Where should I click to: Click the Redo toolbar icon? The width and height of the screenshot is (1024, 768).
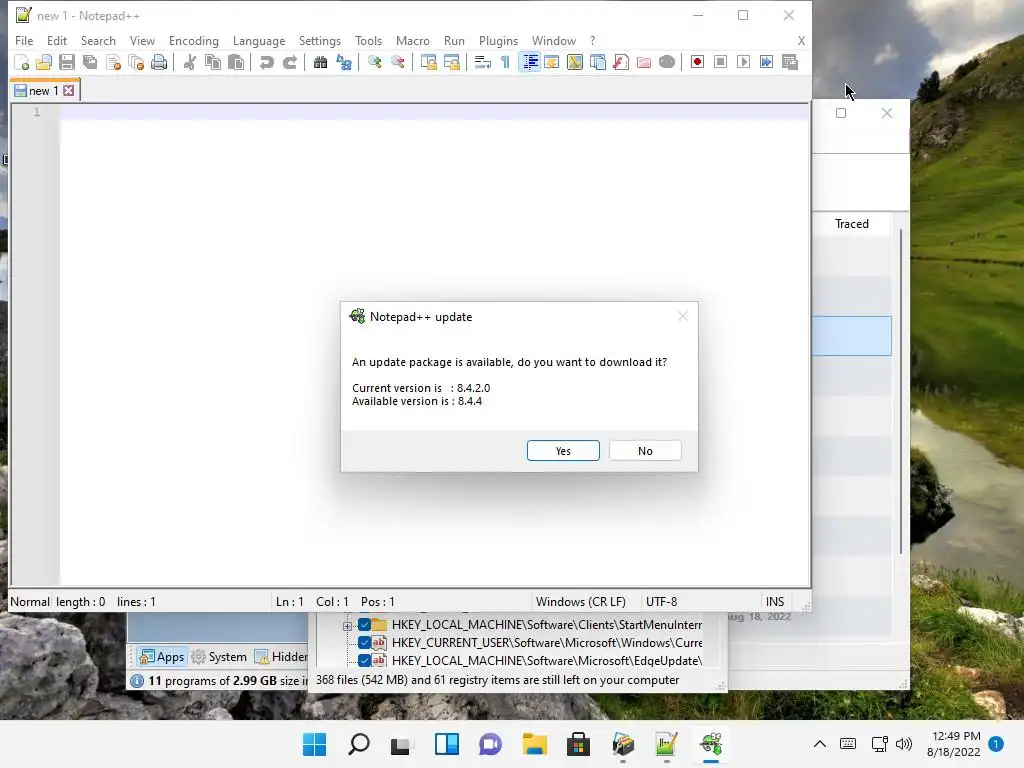coord(290,62)
